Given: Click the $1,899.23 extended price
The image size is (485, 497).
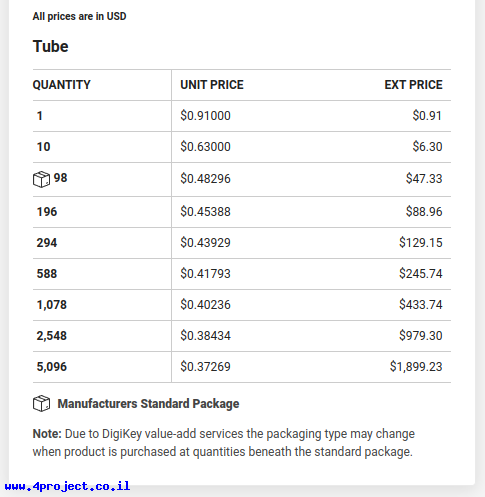Looking at the screenshot, I should point(416,367).
